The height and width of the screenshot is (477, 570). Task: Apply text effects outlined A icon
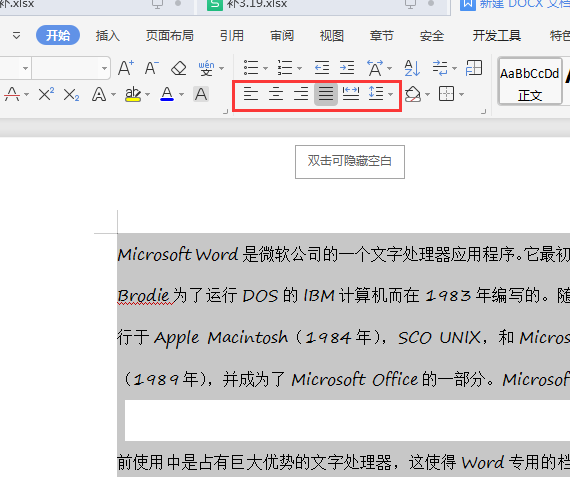tap(99, 95)
